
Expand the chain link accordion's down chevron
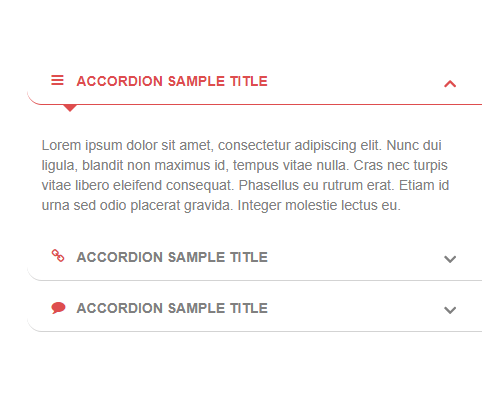coord(450,259)
